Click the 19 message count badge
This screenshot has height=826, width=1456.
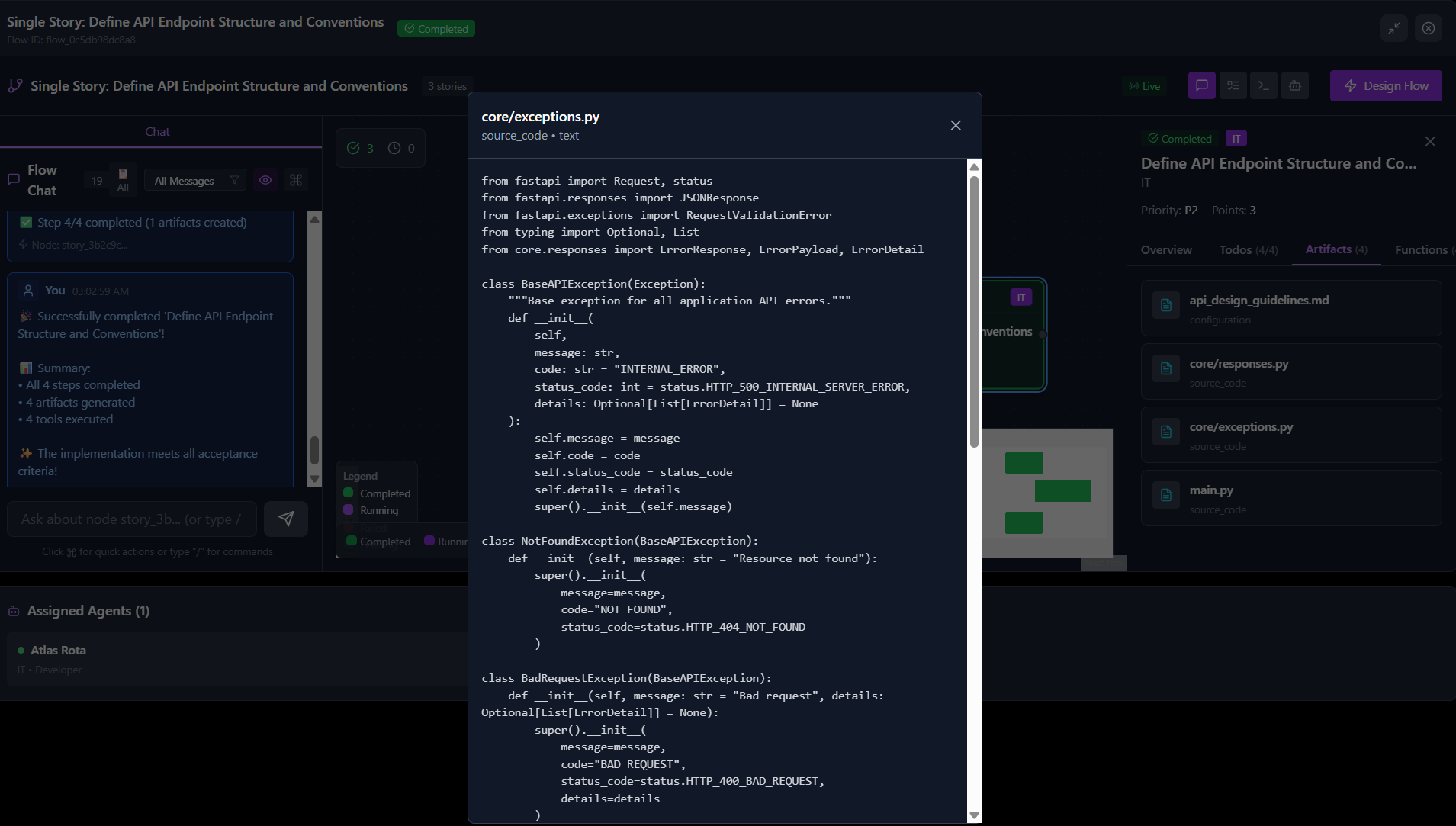click(97, 181)
